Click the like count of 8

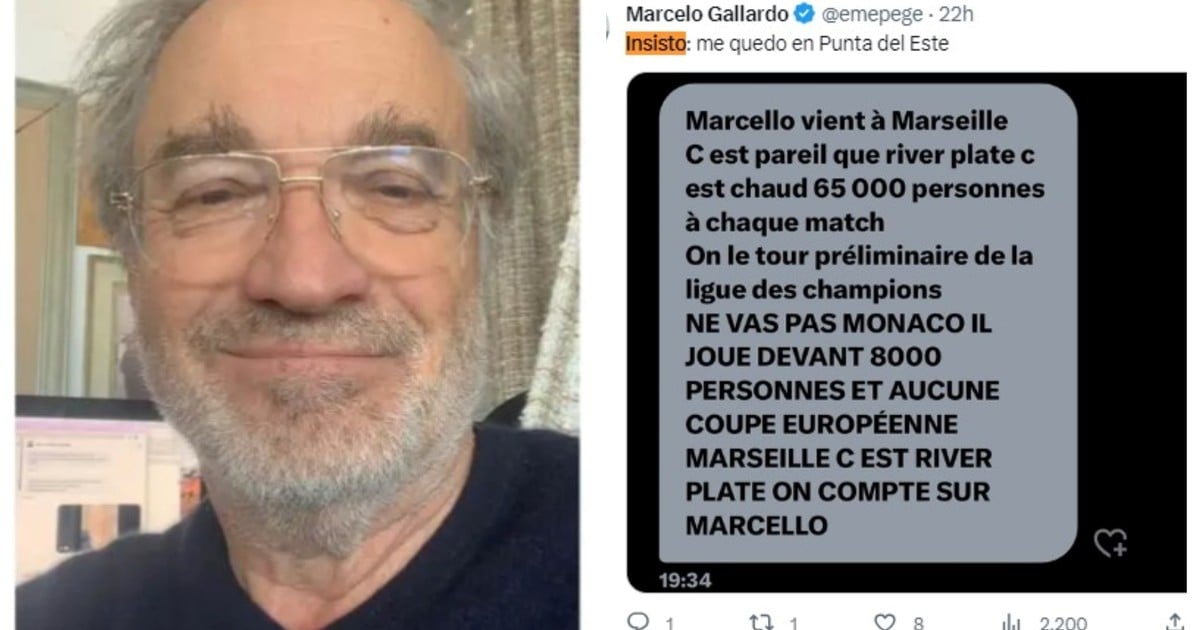coord(917,622)
